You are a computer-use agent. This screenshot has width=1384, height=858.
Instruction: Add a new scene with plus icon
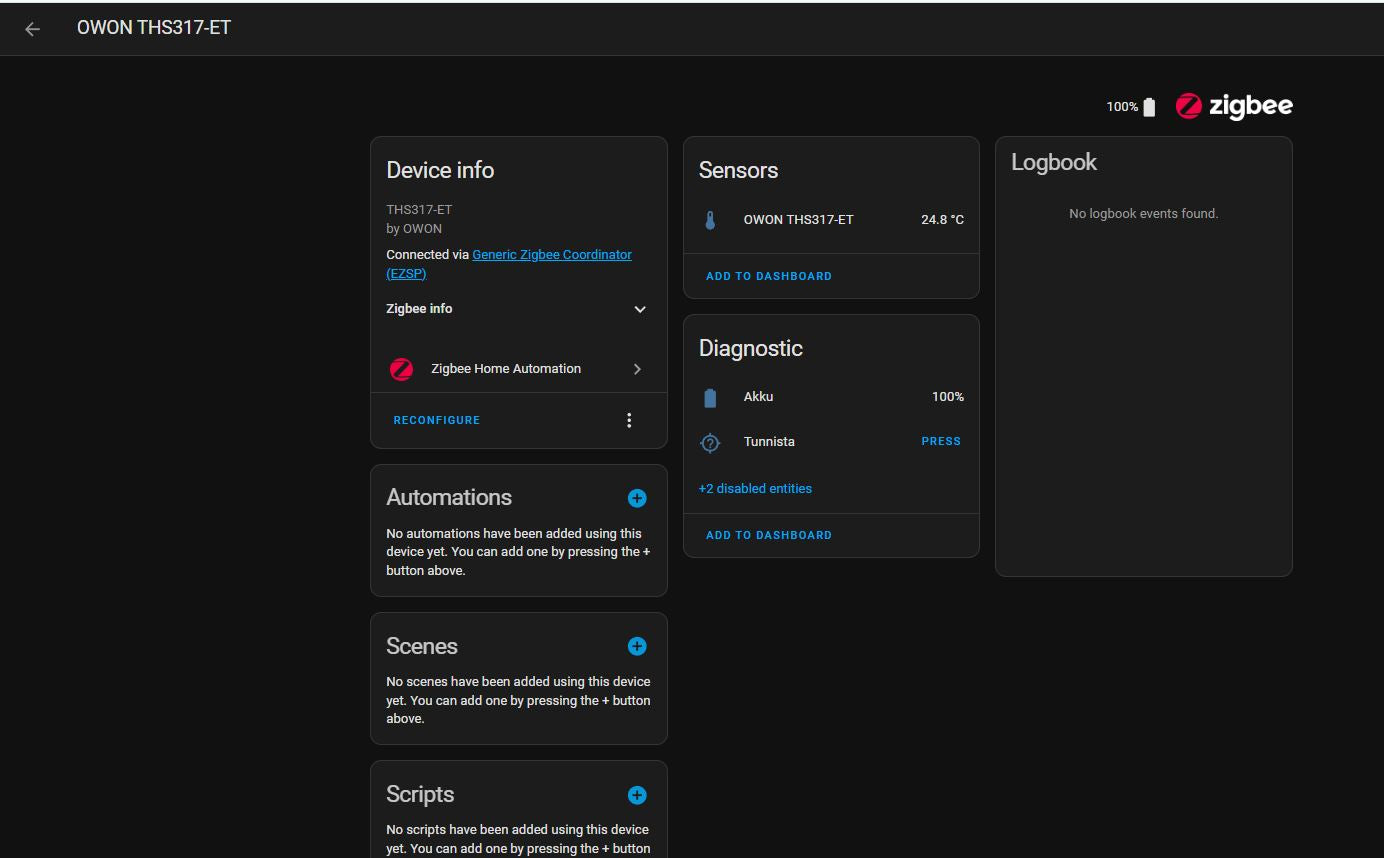pyautogui.click(x=637, y=646)
